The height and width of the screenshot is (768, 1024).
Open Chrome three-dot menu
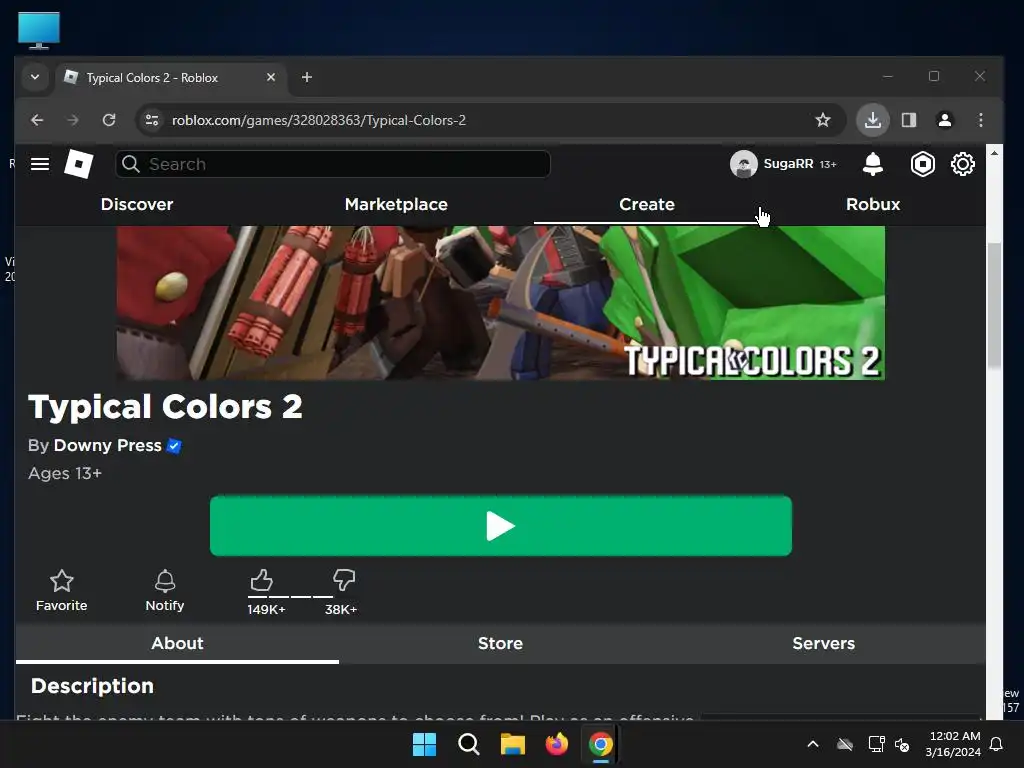(x=980, y=120)
